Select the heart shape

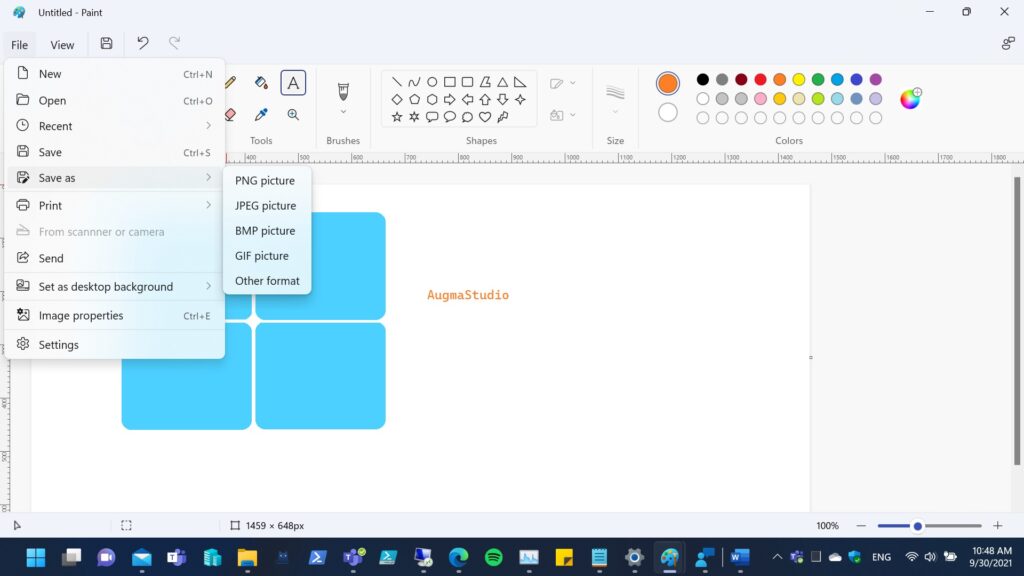[485, 117]
